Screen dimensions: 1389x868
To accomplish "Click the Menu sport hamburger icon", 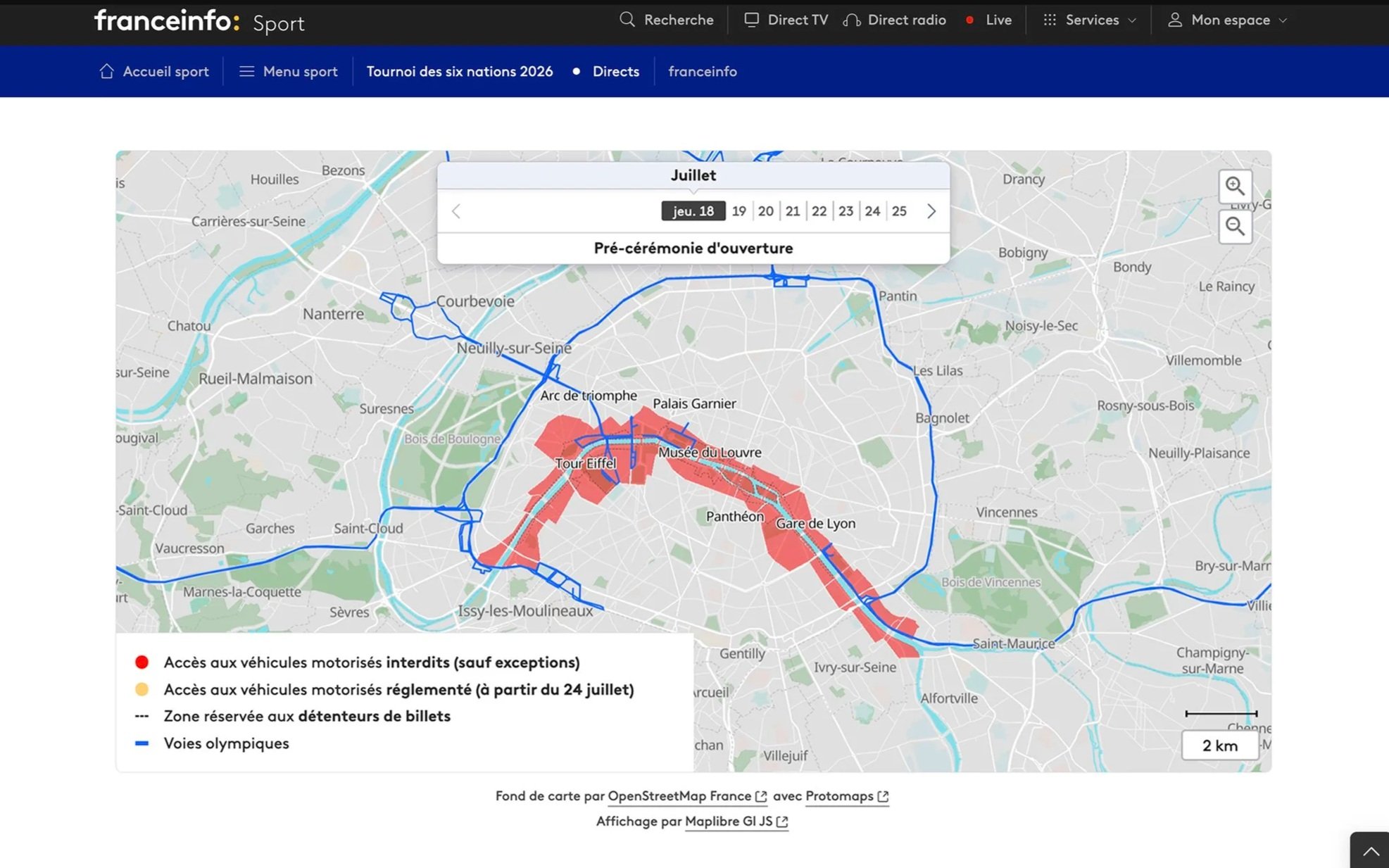I will (x=246, y=71).
